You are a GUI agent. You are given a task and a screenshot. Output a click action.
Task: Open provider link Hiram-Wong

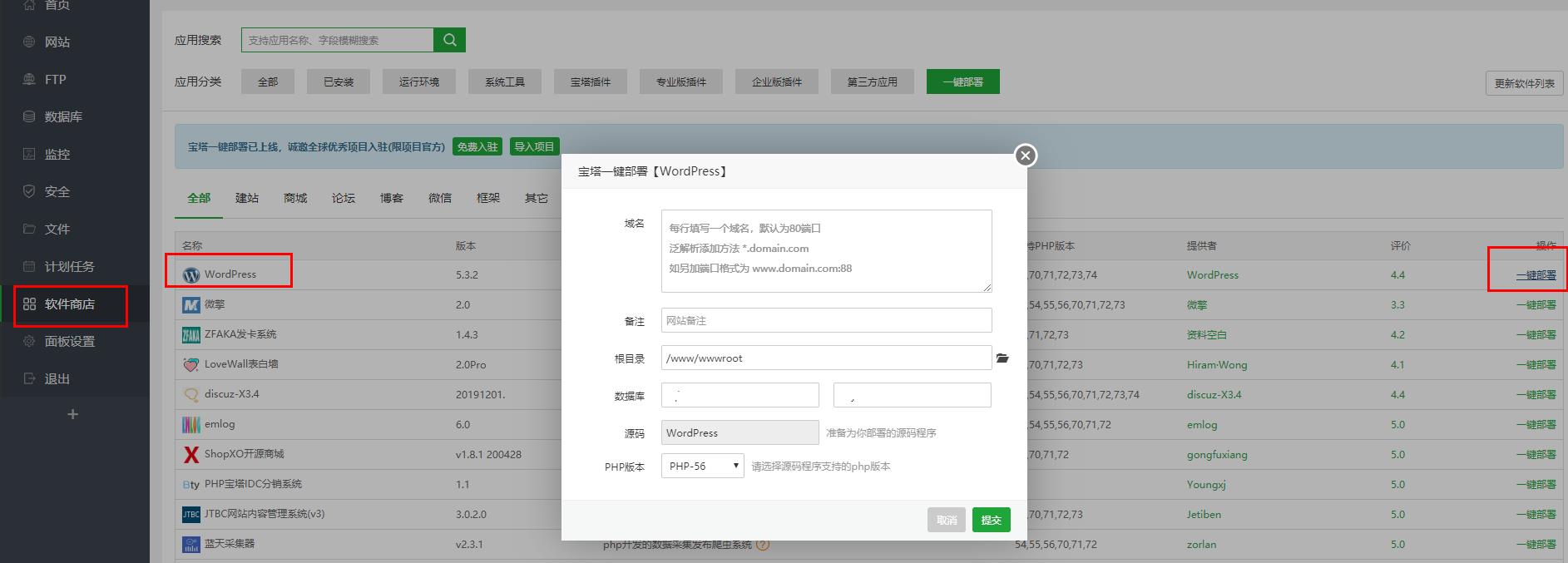click(1216, 365)
